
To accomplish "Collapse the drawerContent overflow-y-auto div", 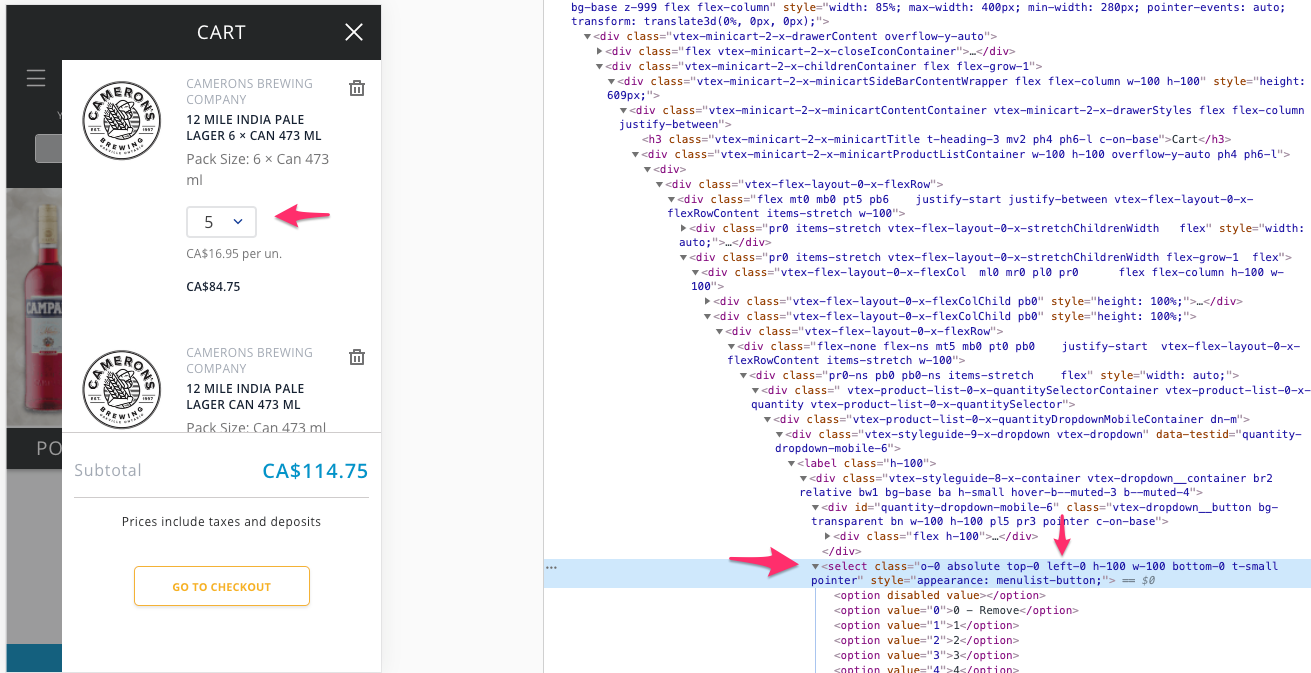I will 587,36.
